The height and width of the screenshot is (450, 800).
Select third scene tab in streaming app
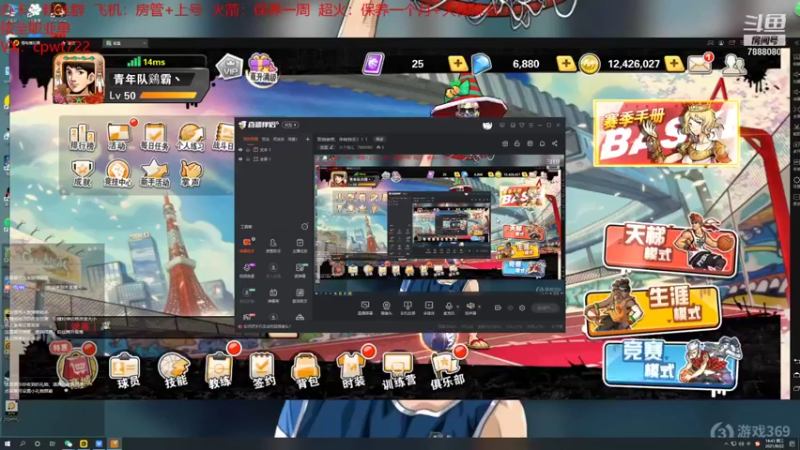[x=278, y=139]
